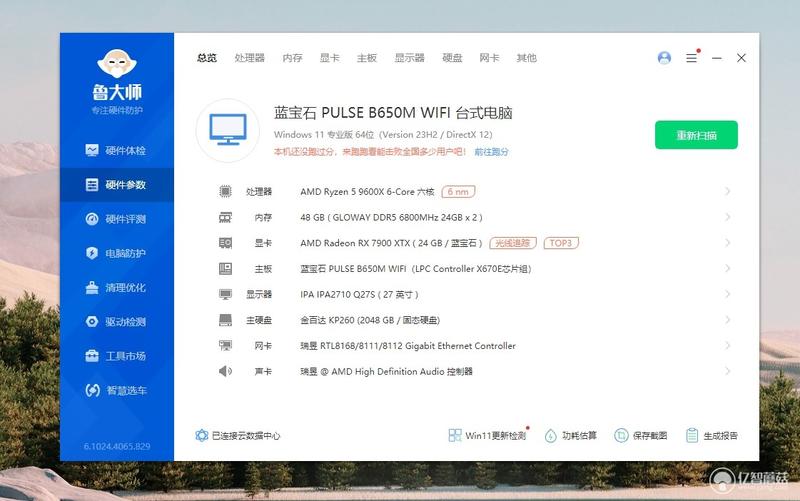Image resolution: width=800 pixels, height=501 pixels.
Task: Click the 鲁大师 mascot logo
Action: (x=117, y=64)
